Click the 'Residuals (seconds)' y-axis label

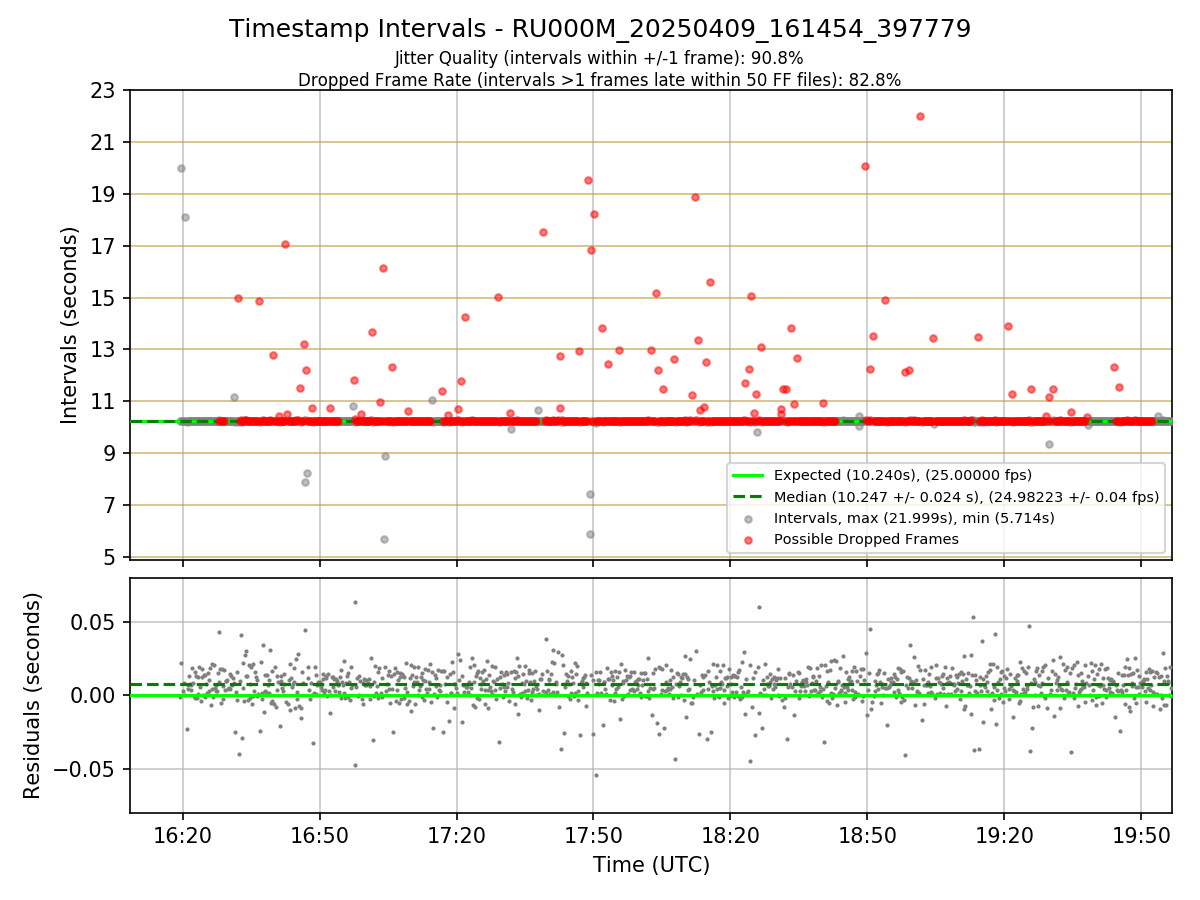click(33, 696)
